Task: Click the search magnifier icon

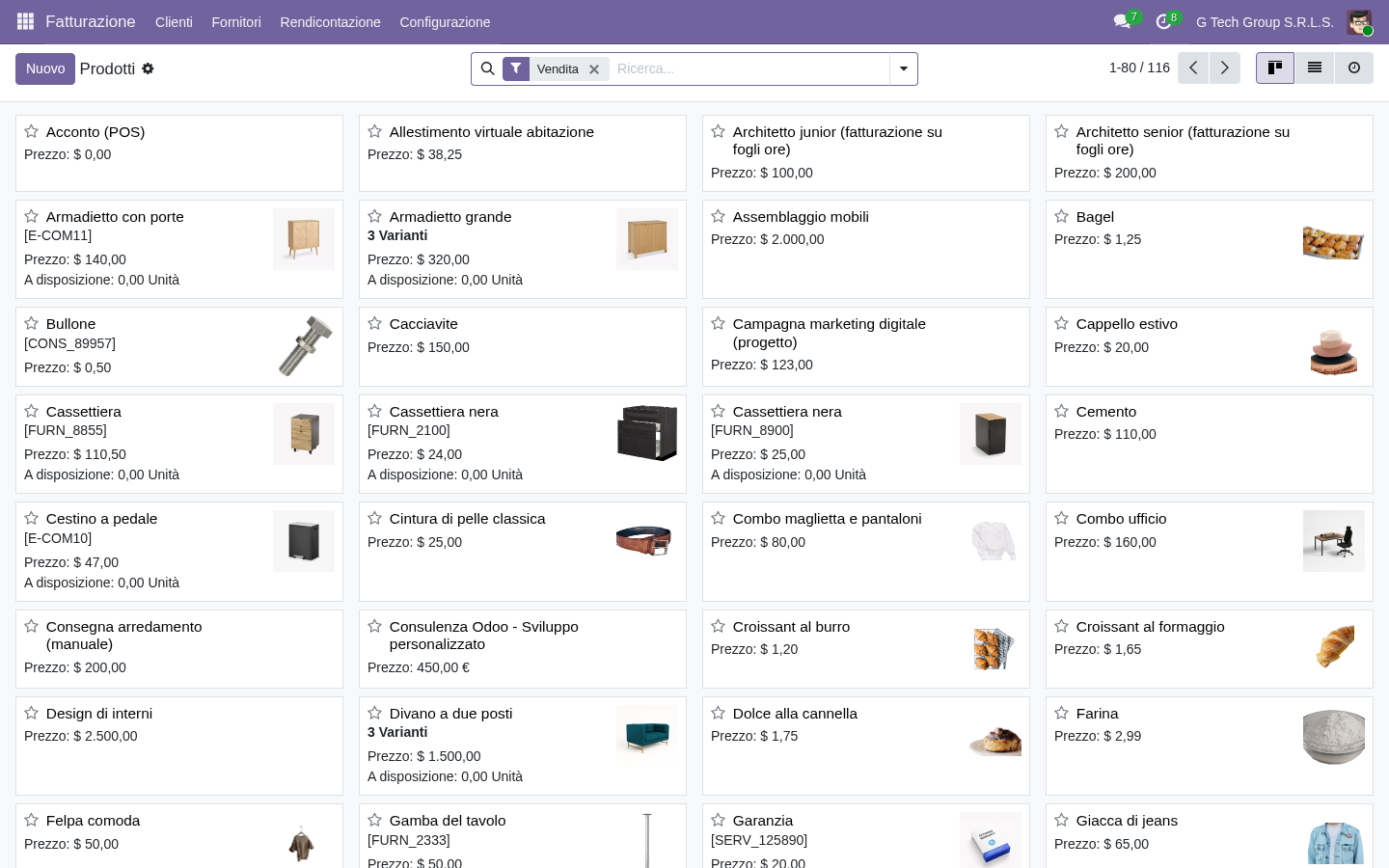Action: pyautogui.click(x=487, y=68)
